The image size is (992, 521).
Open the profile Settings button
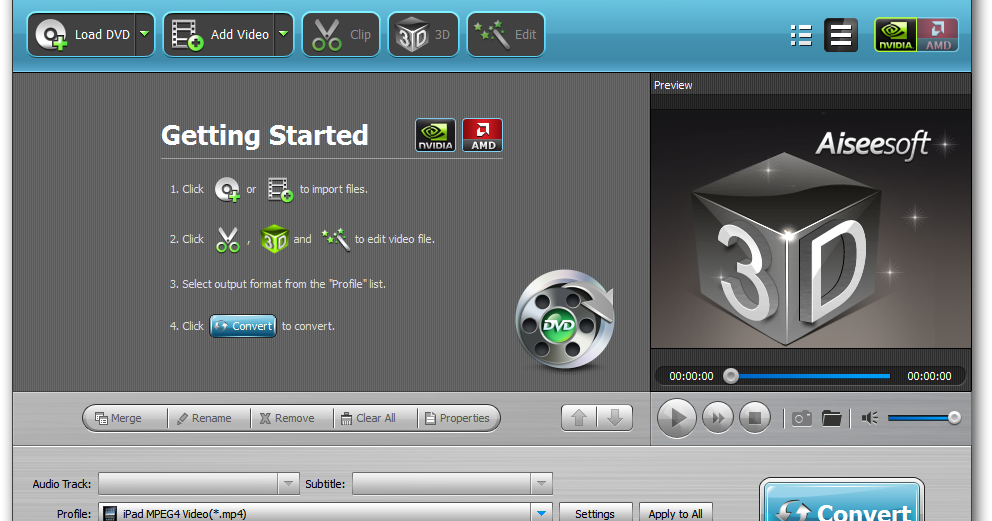click(595, 513)
